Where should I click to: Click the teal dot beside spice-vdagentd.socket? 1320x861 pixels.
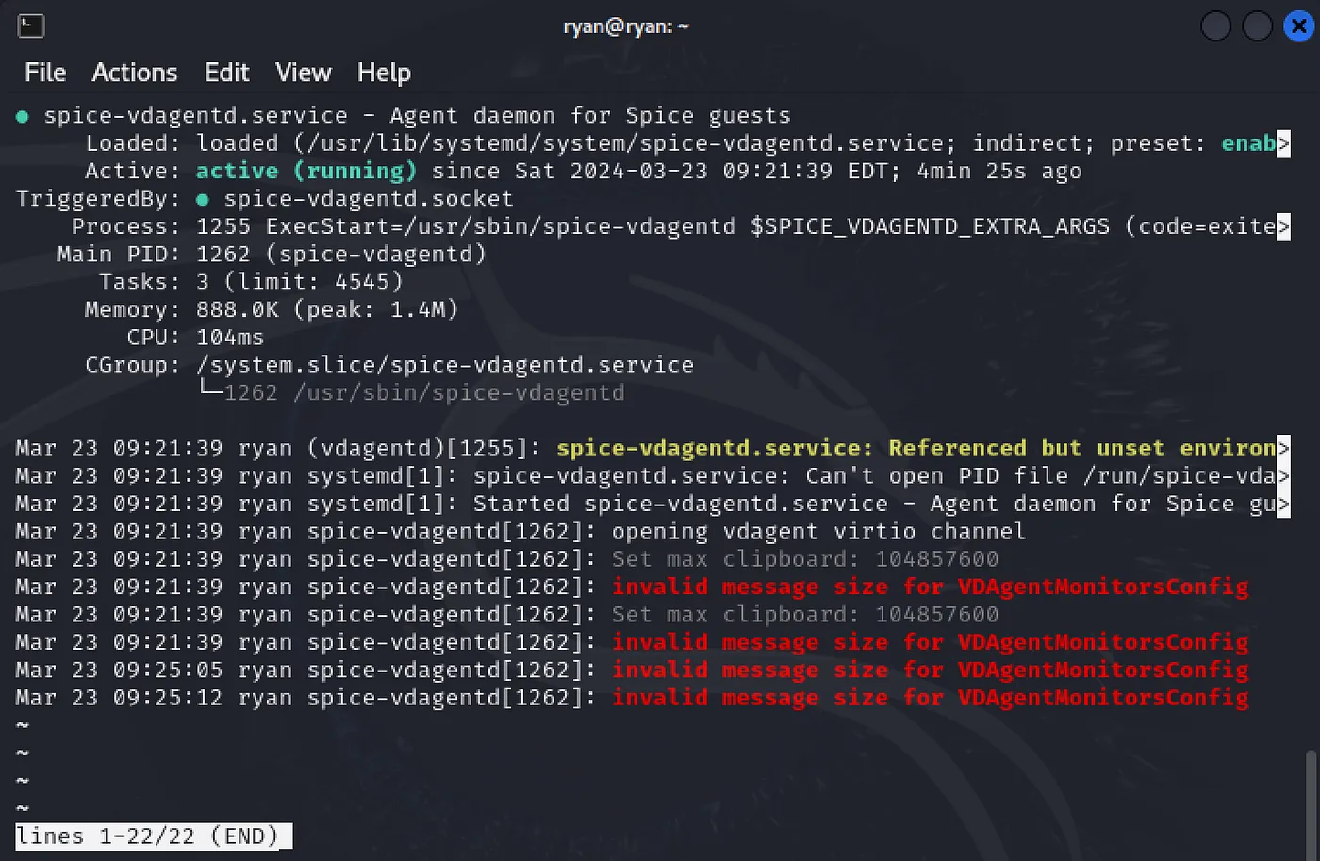point(201,198)
